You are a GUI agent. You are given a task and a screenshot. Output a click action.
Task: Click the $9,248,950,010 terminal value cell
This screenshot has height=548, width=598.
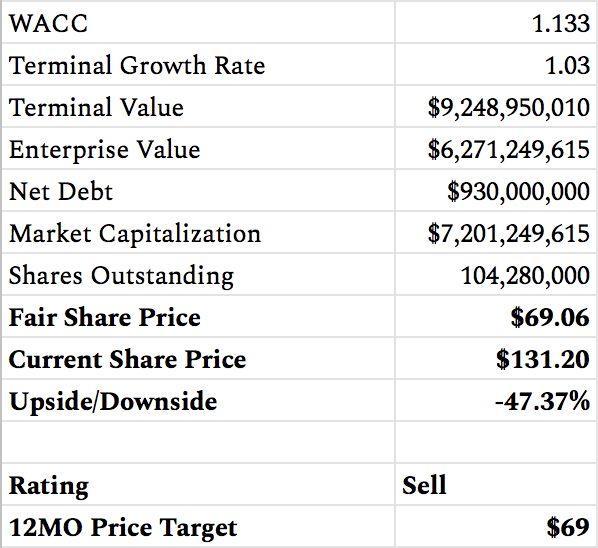495,106
